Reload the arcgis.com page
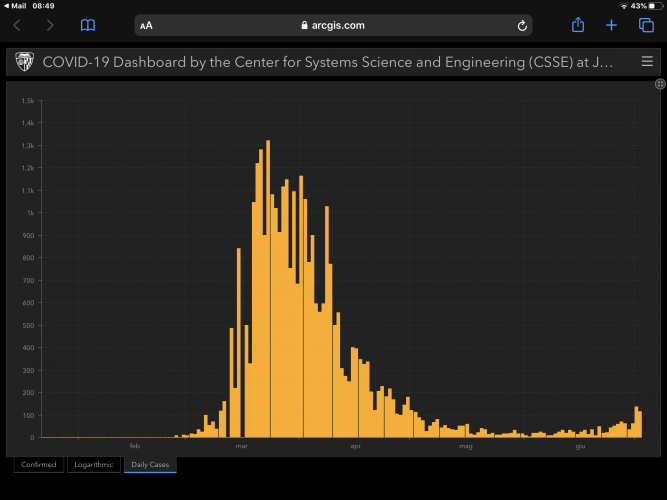This screenshot has height=500, width=667. tap(522, 25)
